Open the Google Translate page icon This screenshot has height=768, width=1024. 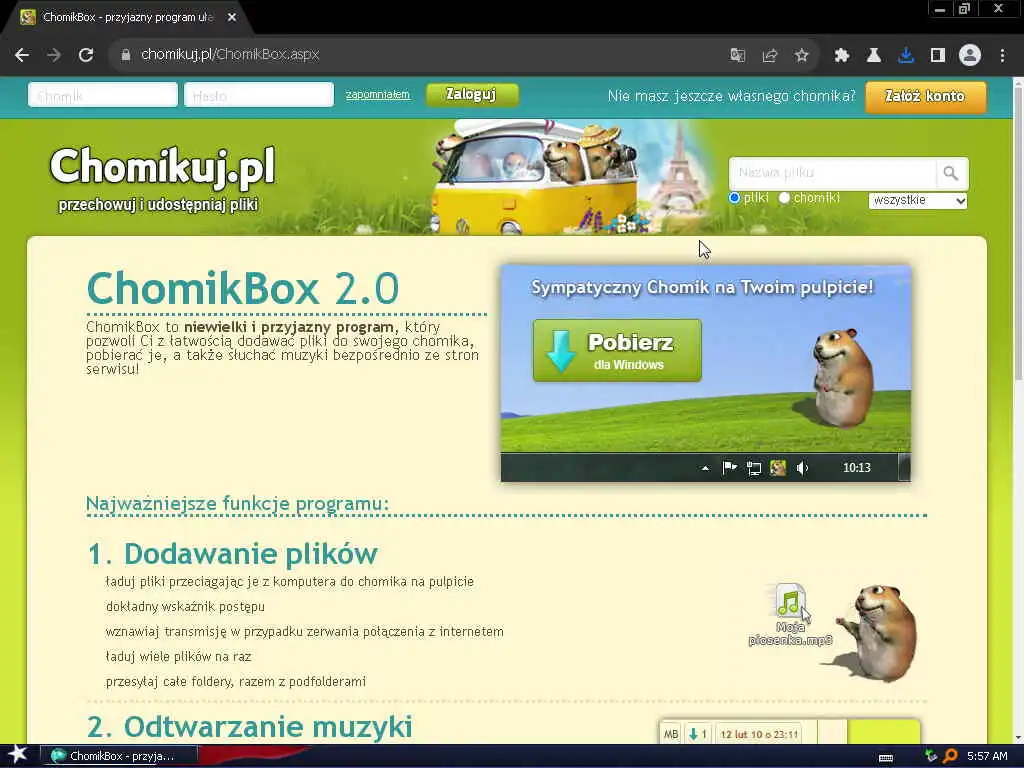pyautogui.click(x=737, y=56)
